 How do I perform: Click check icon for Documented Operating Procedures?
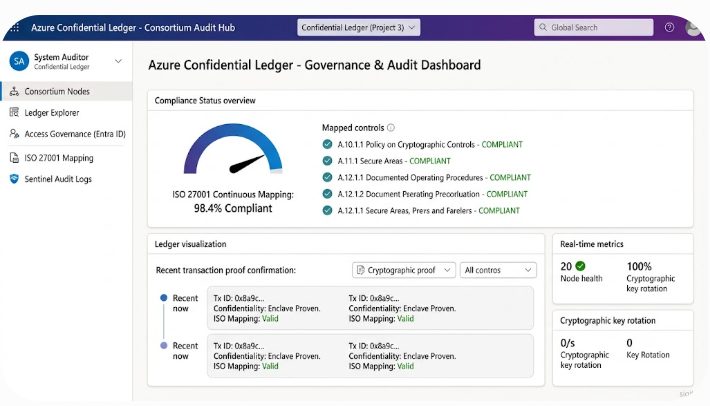tap(327, 177)
